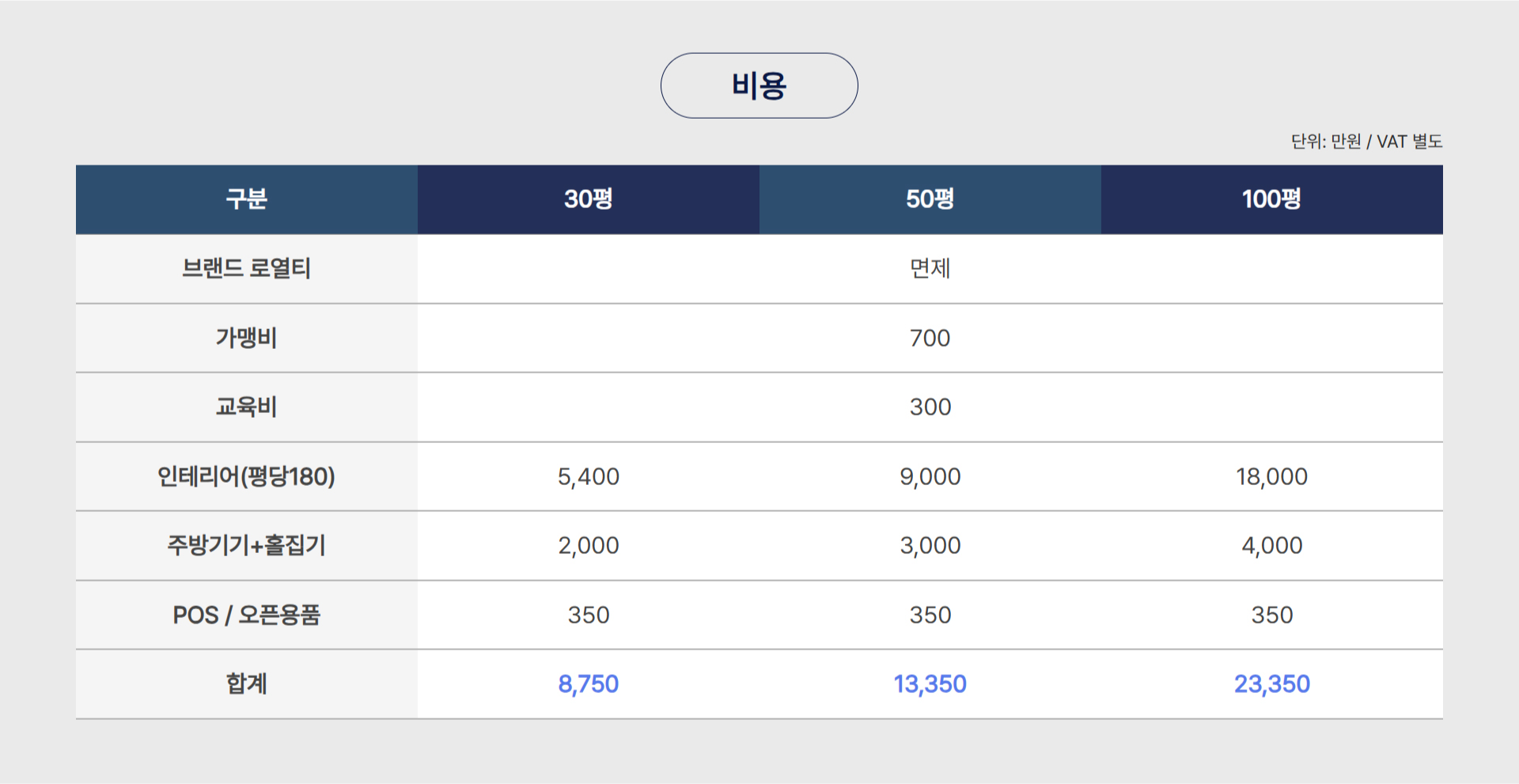
Task: Click the 브랜드 로열티 row label
Action: point(247,268)
